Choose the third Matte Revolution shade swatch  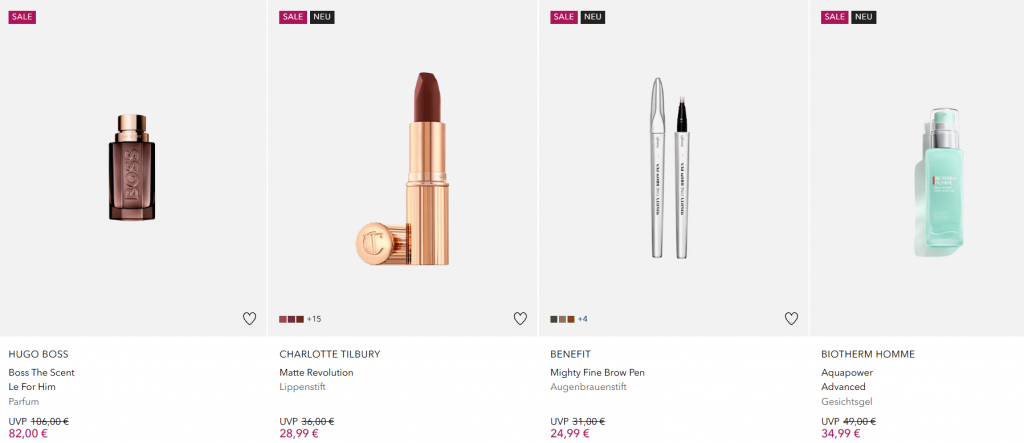(299, 319)
